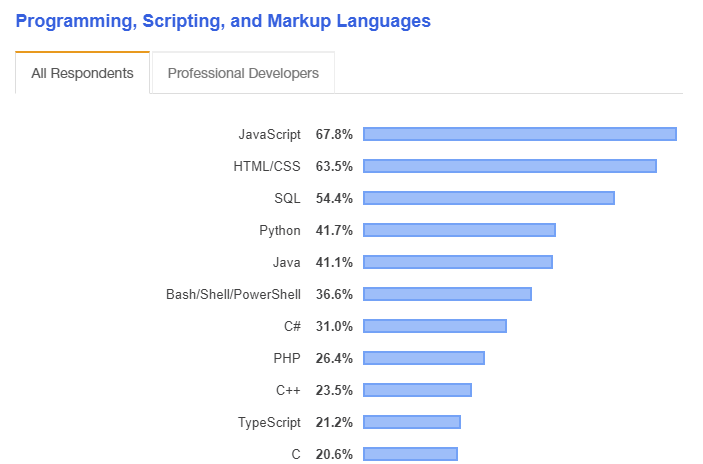
Task: Click the JavaScript 67.8% bar
Action: (x=520, y=134)
